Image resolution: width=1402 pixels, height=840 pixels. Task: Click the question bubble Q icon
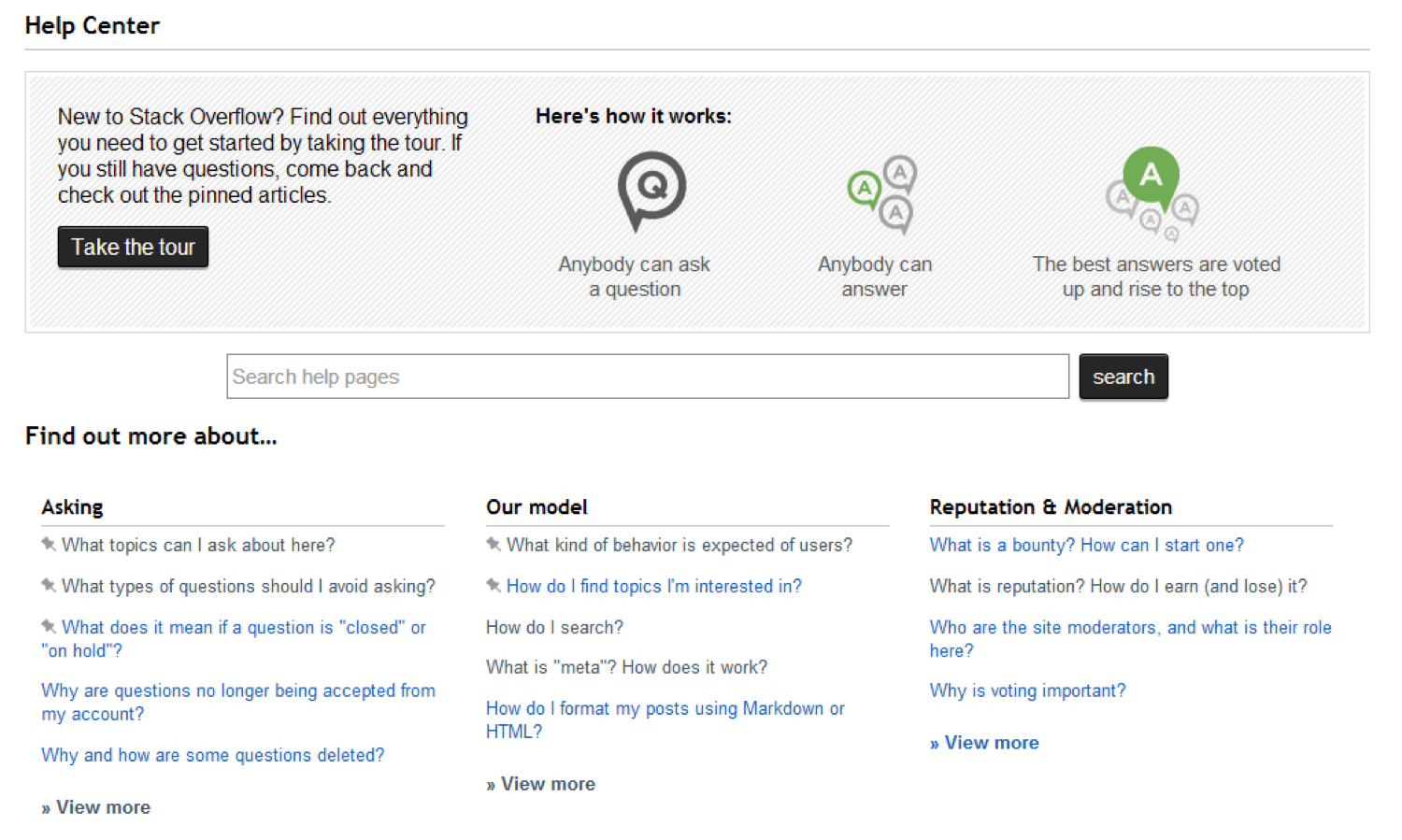point(651,192)
